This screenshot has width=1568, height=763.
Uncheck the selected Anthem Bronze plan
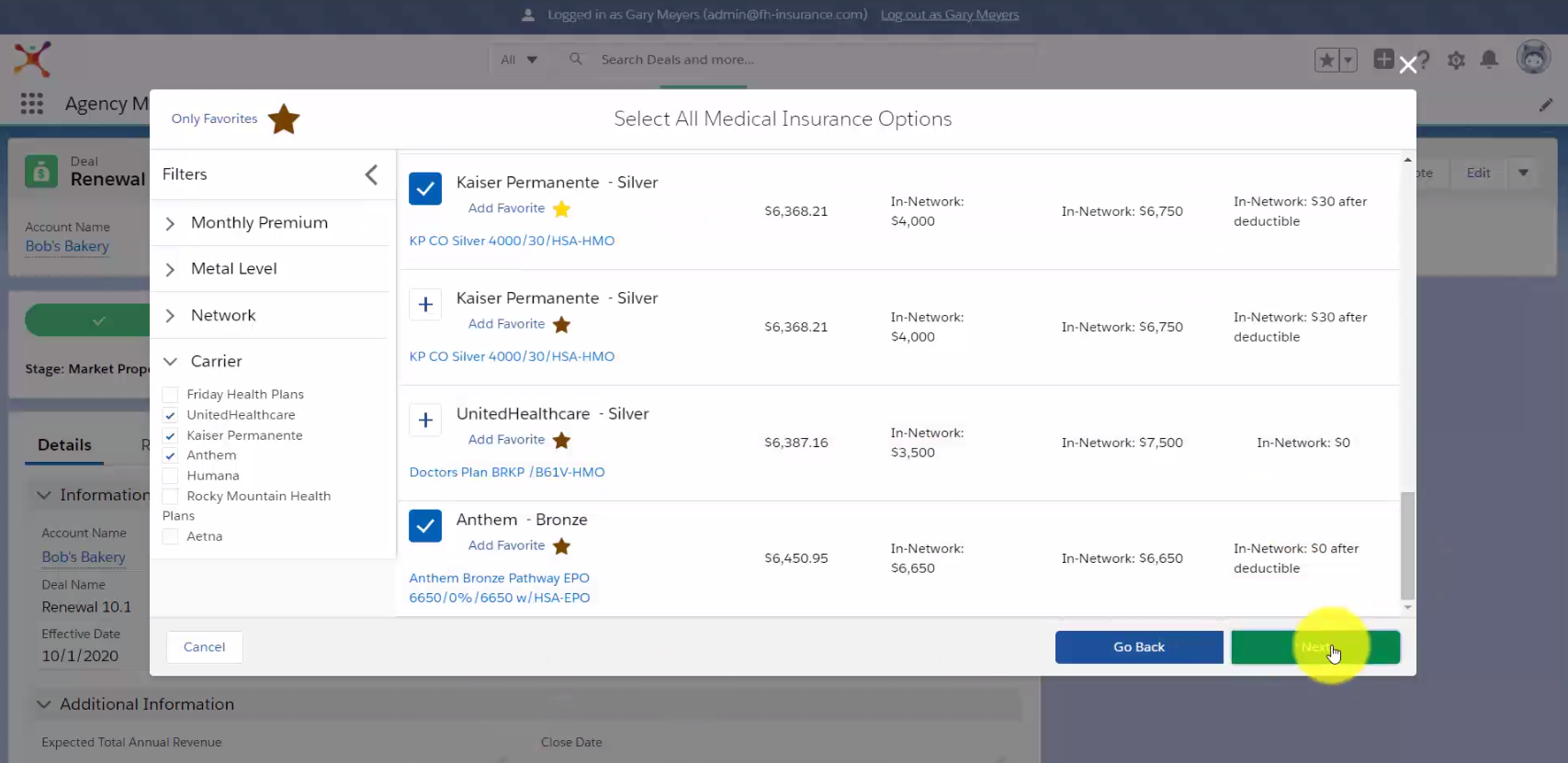[425, 525]
